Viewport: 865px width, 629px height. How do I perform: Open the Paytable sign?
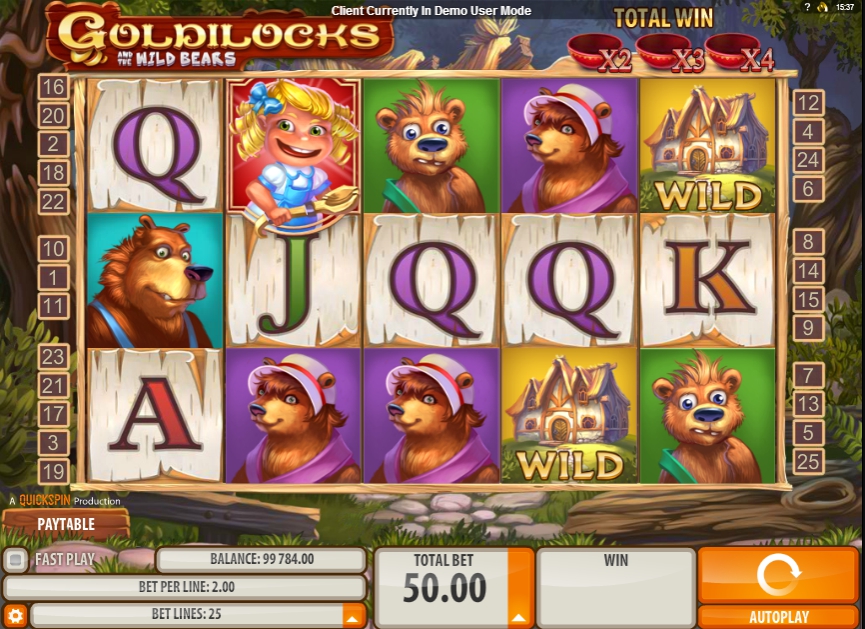pos(66,524)
